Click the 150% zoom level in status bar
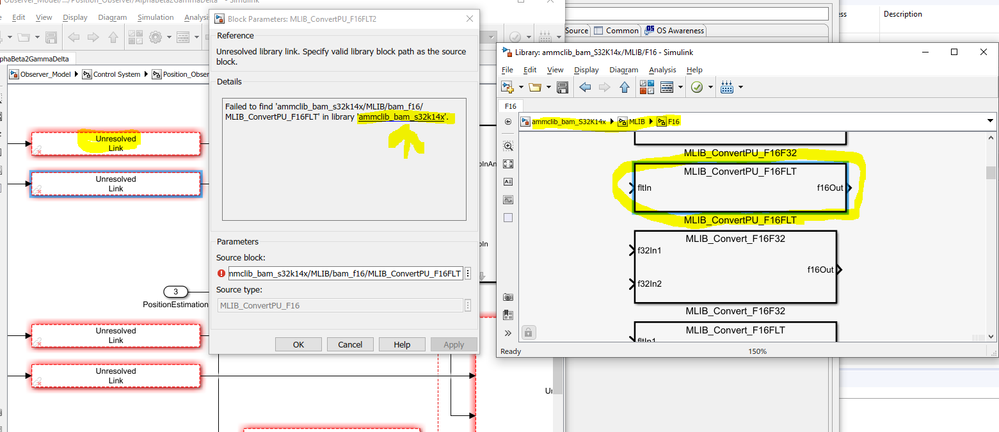 pyautogui.click(x=757, y=351)
